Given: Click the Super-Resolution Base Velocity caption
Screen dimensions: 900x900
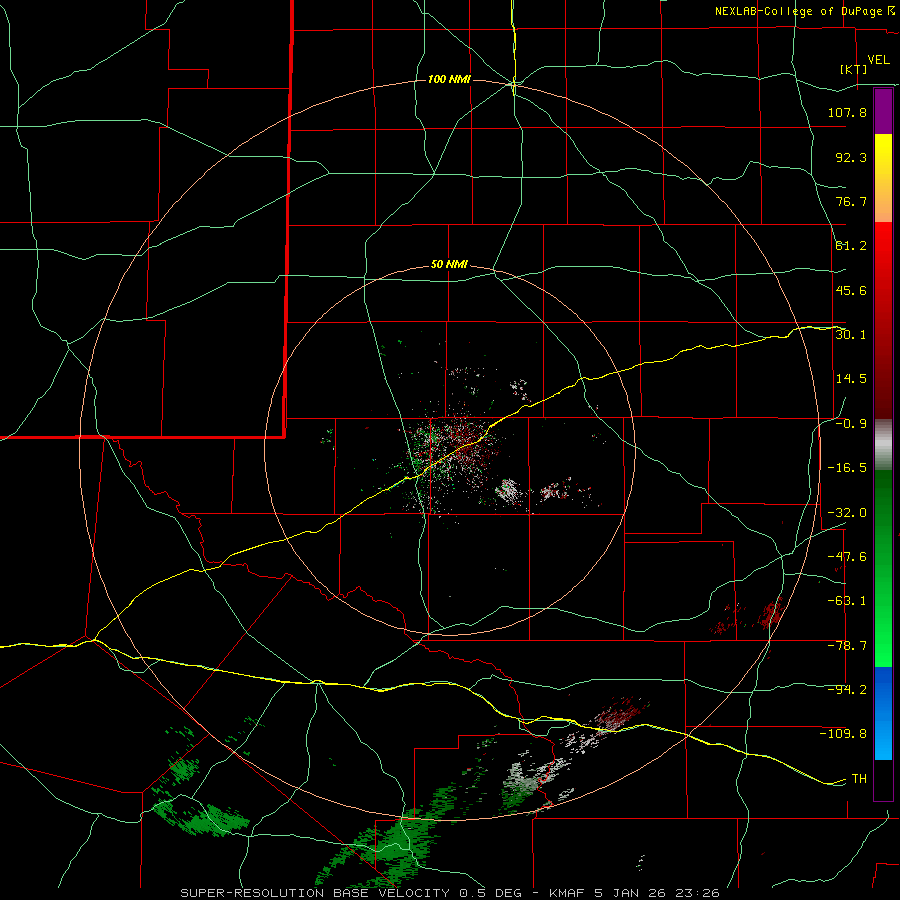Looking at the screenshot, I should [351, 893].
